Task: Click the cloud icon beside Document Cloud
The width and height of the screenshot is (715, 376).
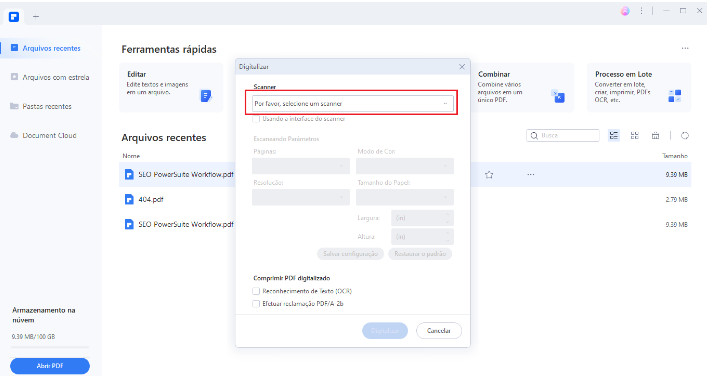Action: click(15, 135)
